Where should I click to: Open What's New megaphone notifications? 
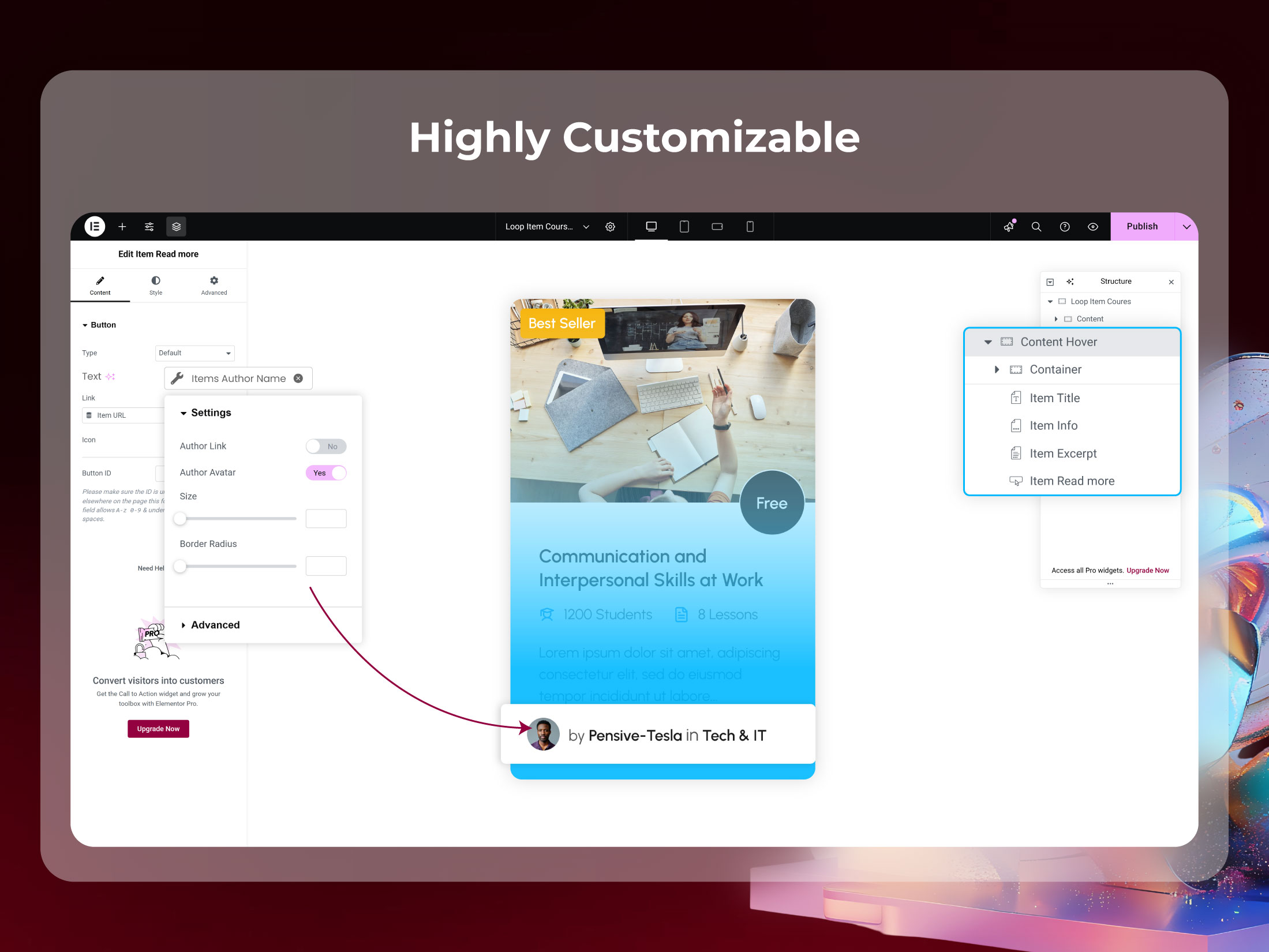pyautogui.click(x=1009, y=227)
